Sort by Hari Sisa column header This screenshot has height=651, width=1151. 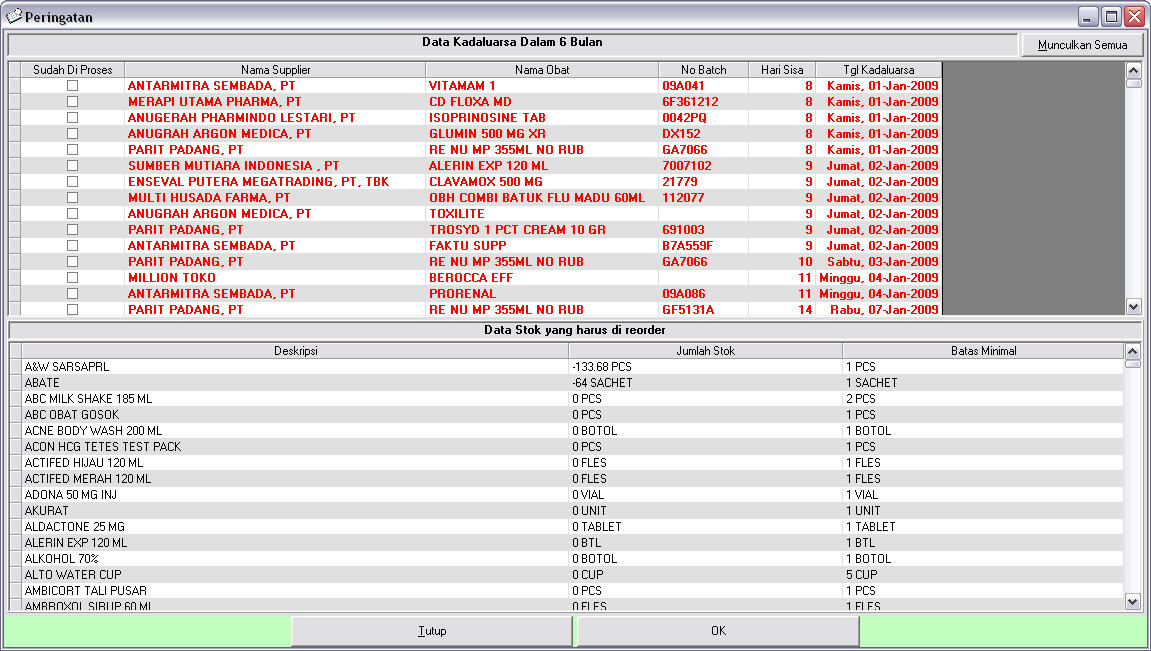point(782,70)
